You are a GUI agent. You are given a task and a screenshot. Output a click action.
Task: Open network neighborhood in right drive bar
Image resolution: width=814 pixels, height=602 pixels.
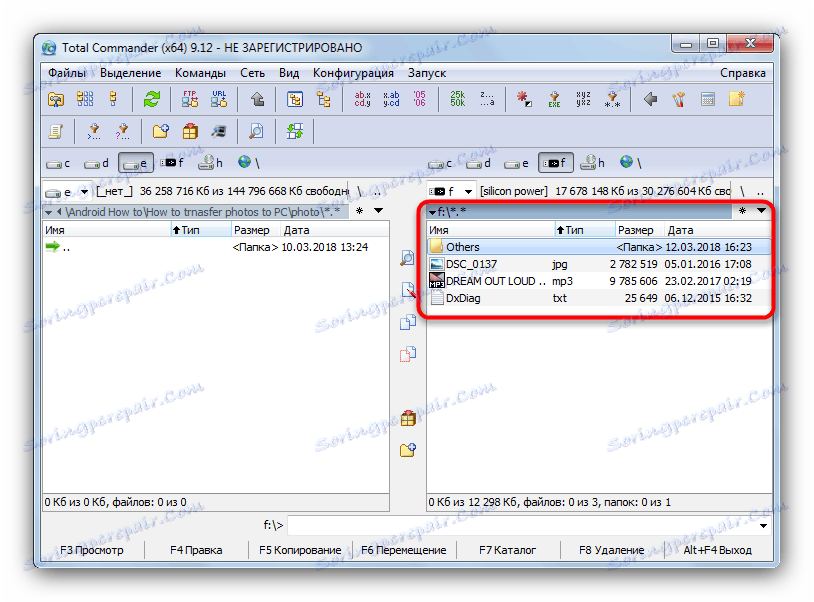point(631,163)
